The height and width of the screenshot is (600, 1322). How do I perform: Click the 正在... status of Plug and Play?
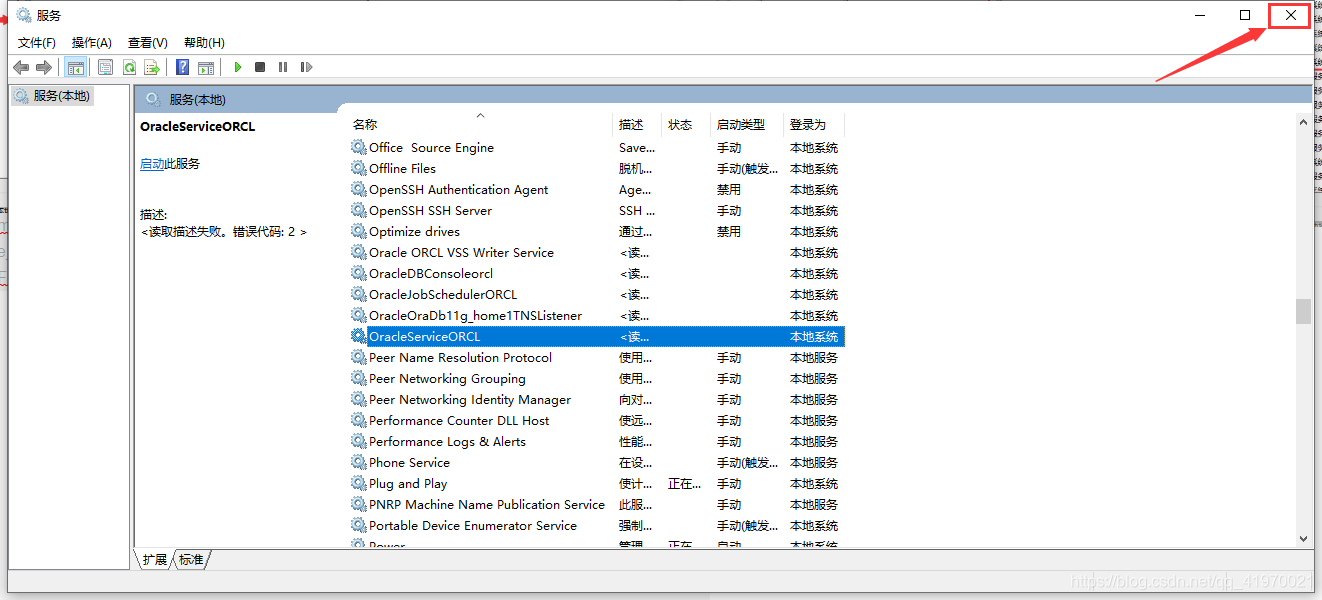684,483
